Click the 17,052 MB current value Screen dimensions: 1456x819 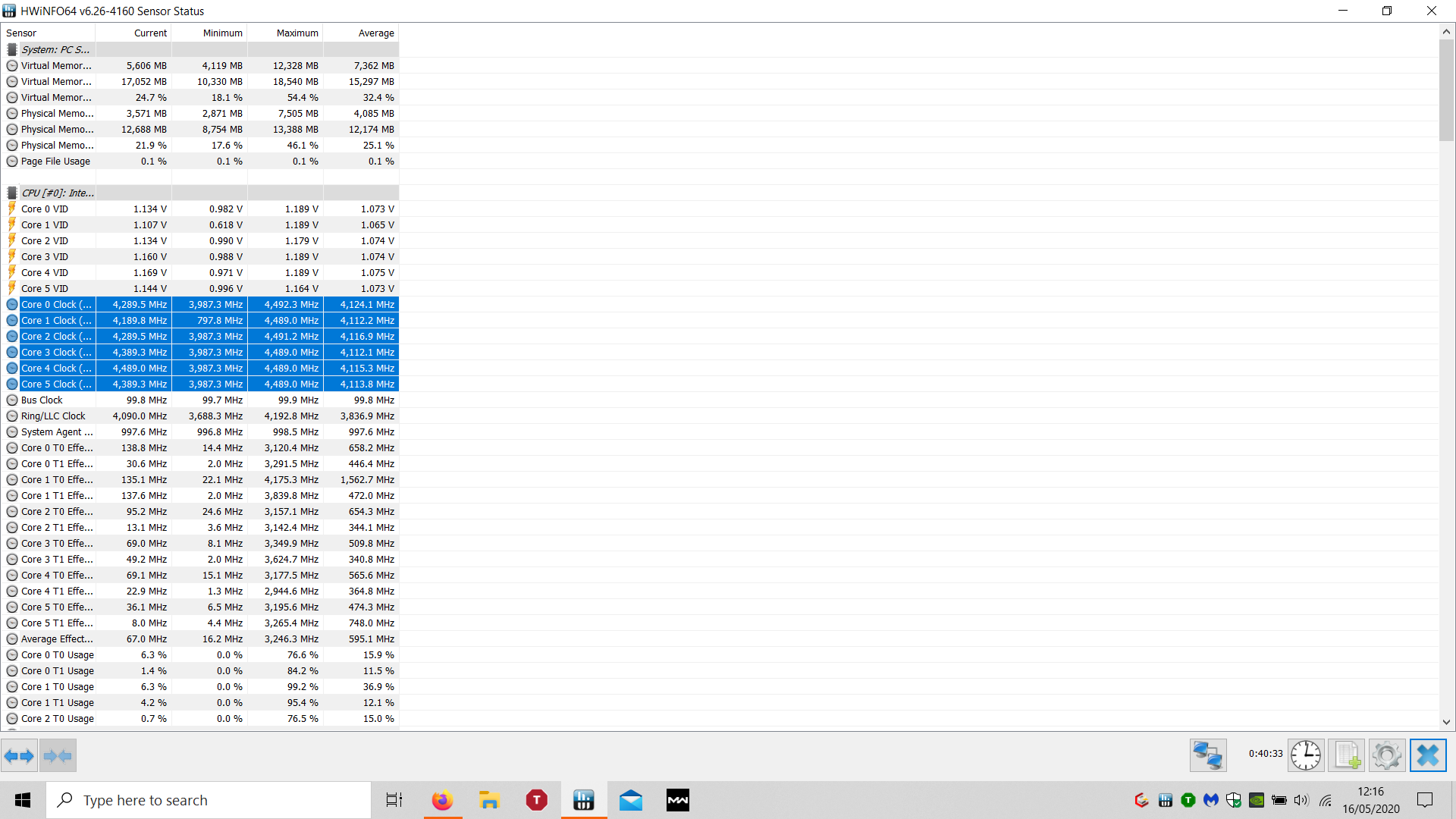[144, 81]
